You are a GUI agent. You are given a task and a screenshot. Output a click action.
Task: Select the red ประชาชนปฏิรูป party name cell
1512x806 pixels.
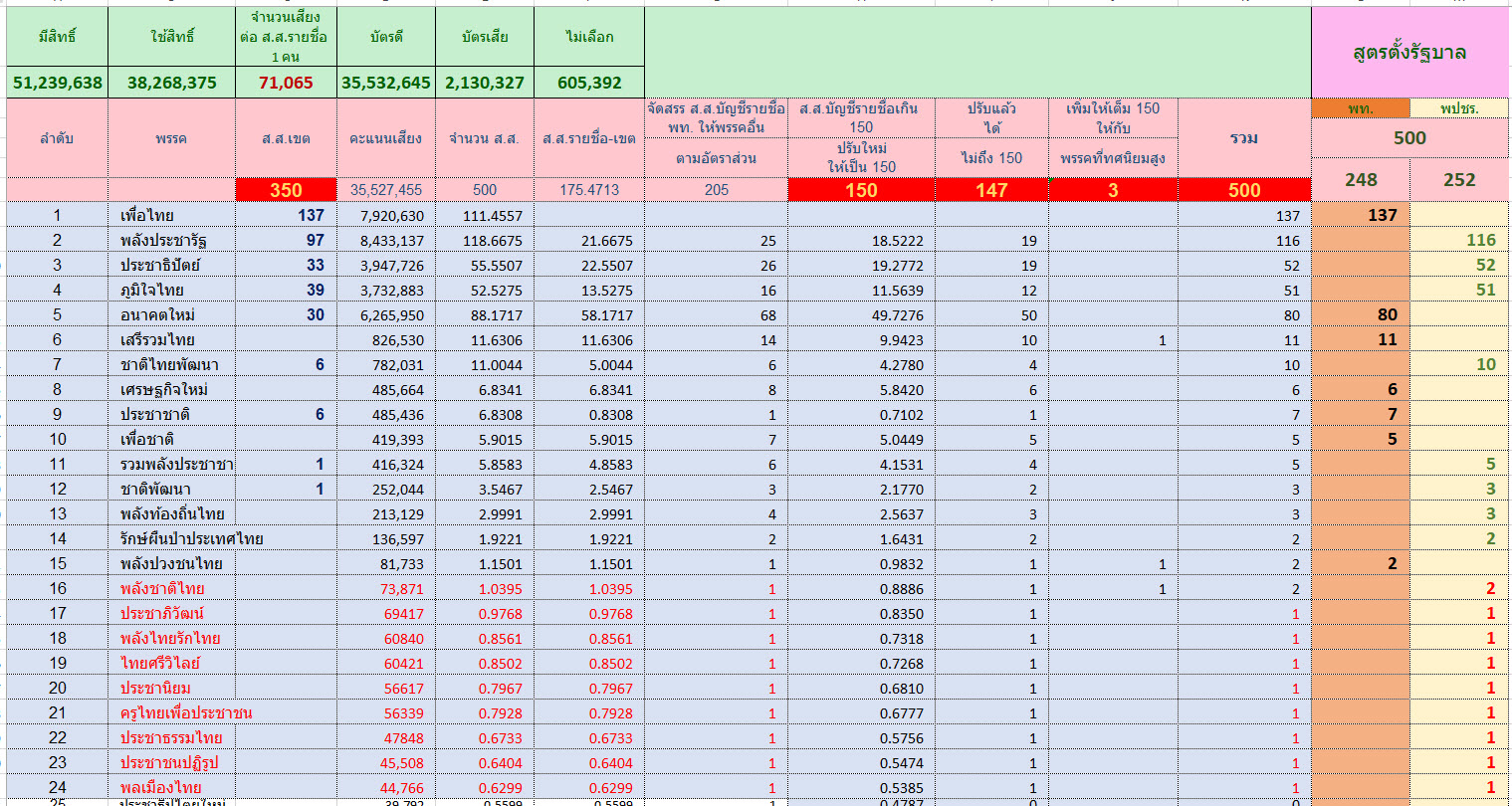[171, 762]
